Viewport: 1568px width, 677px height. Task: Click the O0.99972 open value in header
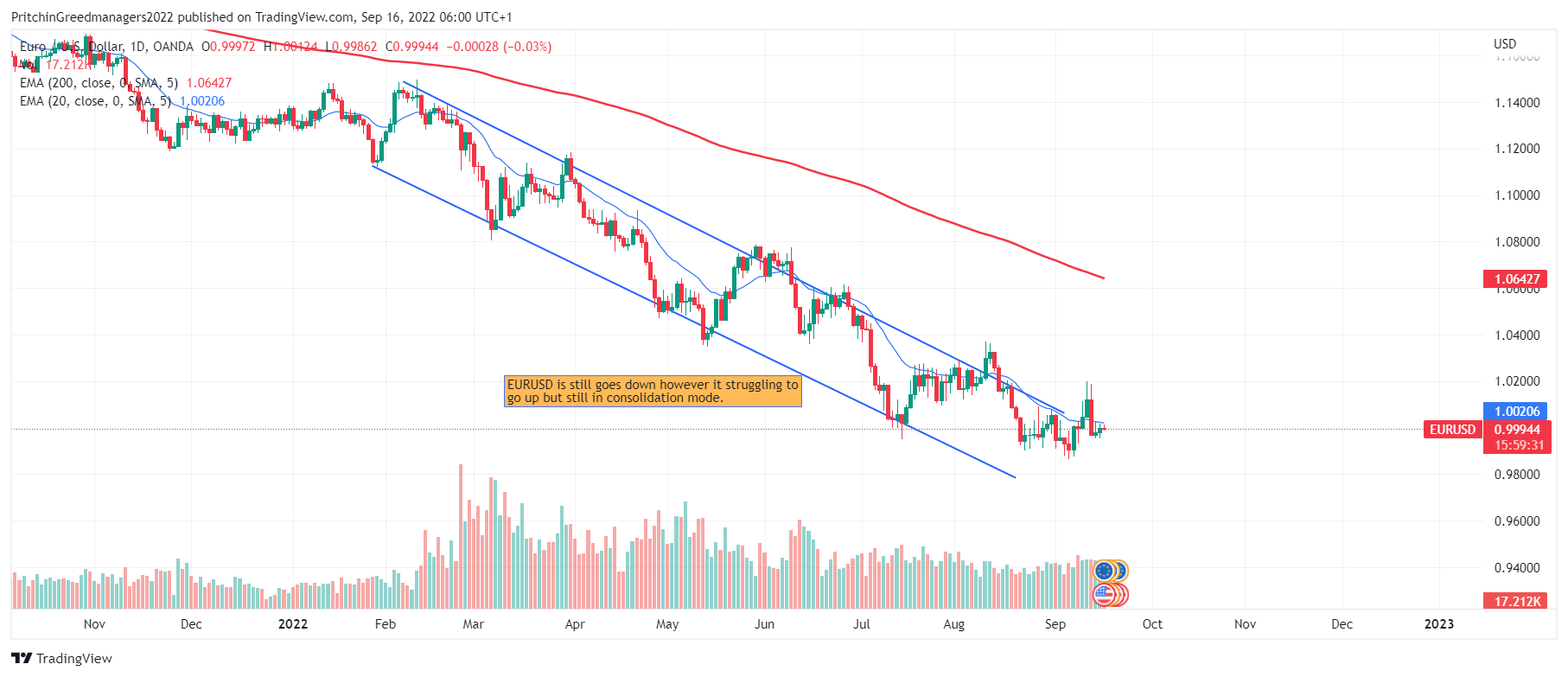pyautogui.click(x=228, y=47)
